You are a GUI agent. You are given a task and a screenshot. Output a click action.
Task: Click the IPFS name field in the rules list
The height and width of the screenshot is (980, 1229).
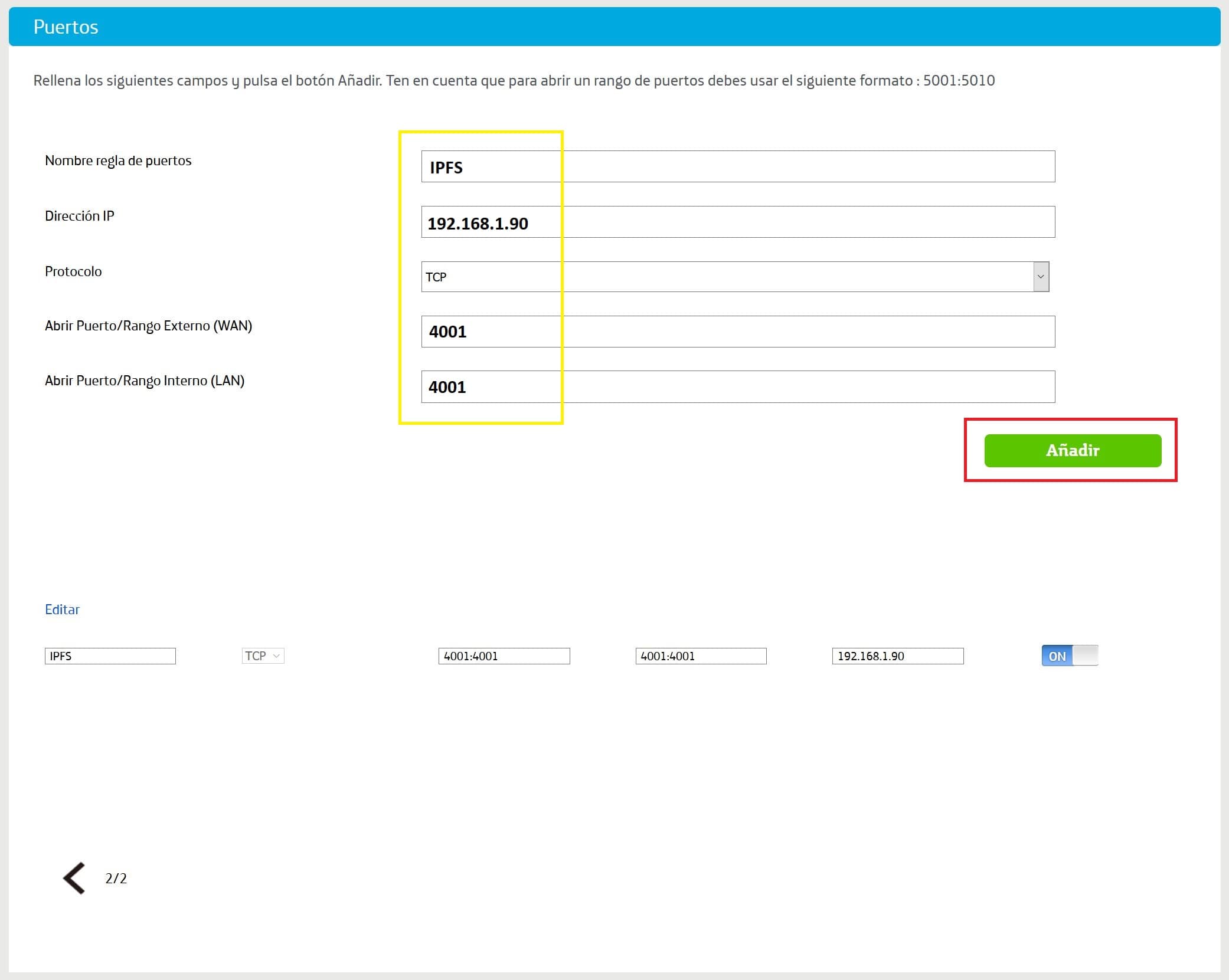pyautogui.click(x=110, y=656)
